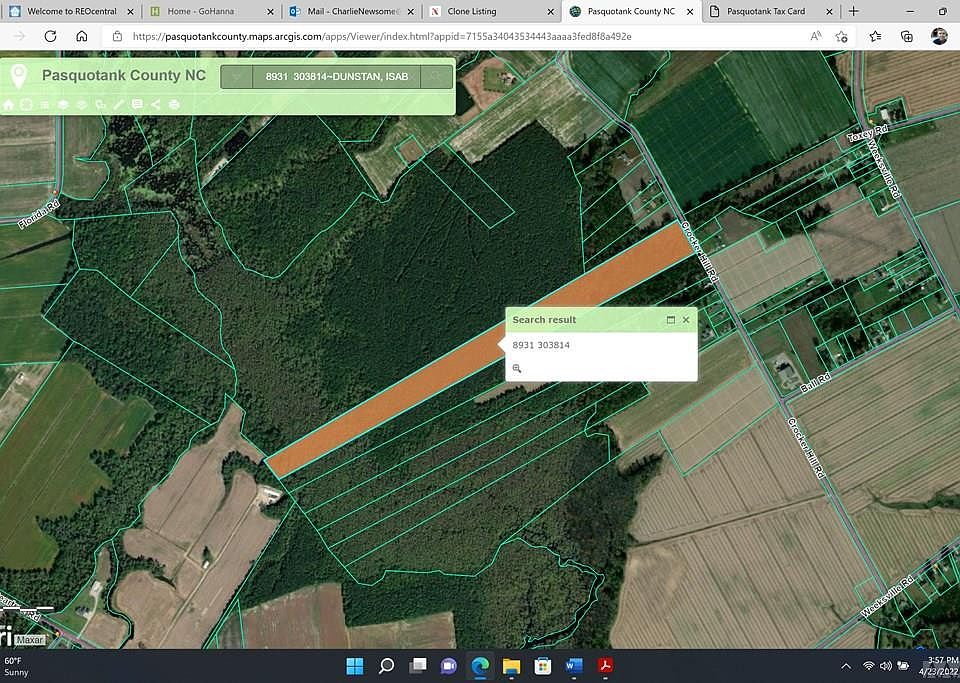The width and height of the screenshot is (960, 683).
Task: Click the Home icon in map toolbar
Action: pos(9,104)
